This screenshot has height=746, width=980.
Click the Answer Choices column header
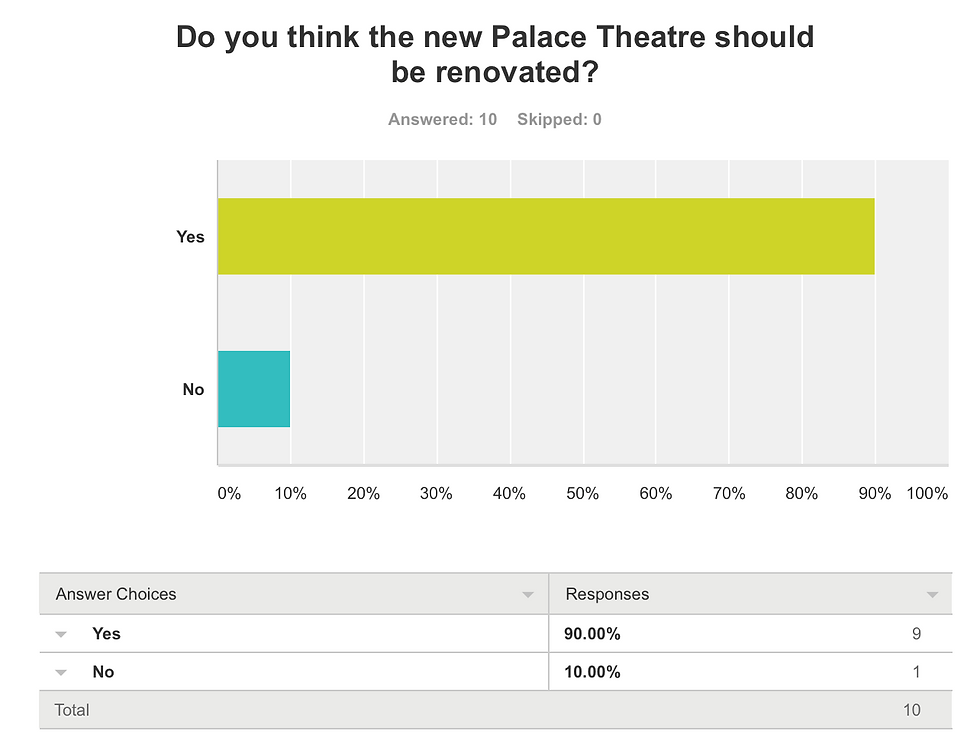[116, 594]
